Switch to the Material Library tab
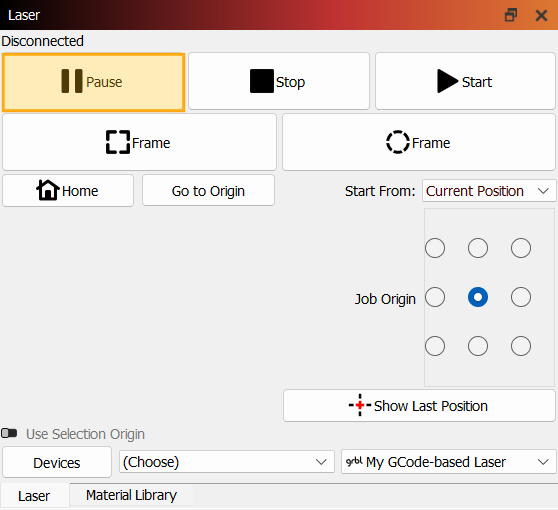This screenshot has width=558, height=510. point(131,495)
